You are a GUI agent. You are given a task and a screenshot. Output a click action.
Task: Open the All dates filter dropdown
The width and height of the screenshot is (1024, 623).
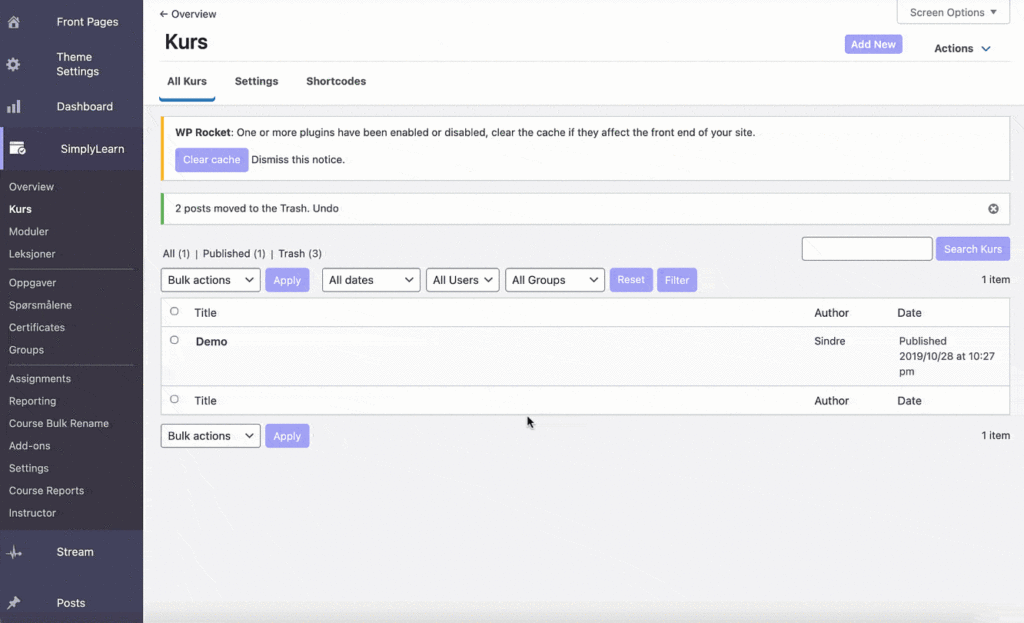[370, 280]
